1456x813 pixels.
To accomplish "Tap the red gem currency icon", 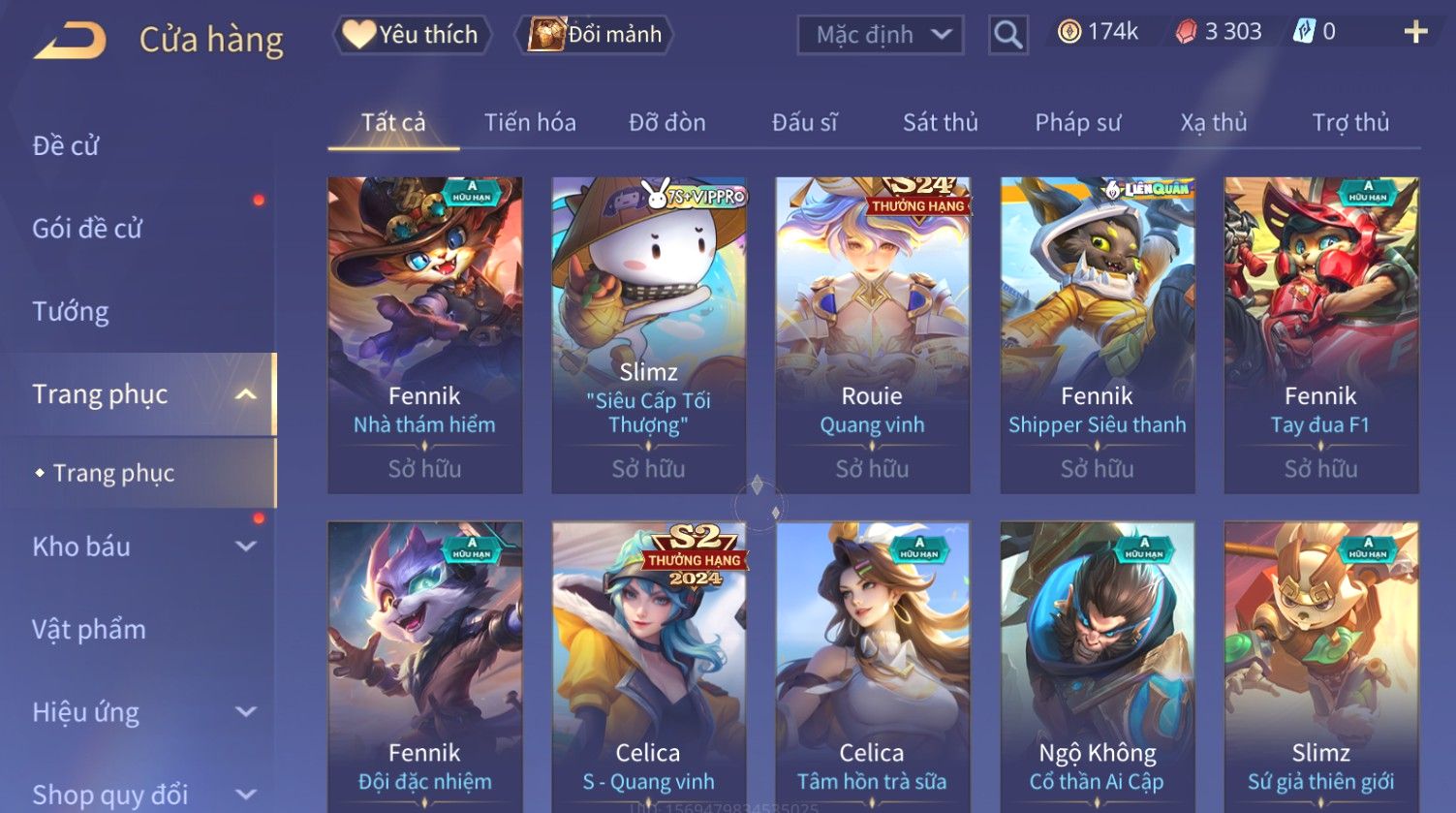I will (x=1186, y=32).
